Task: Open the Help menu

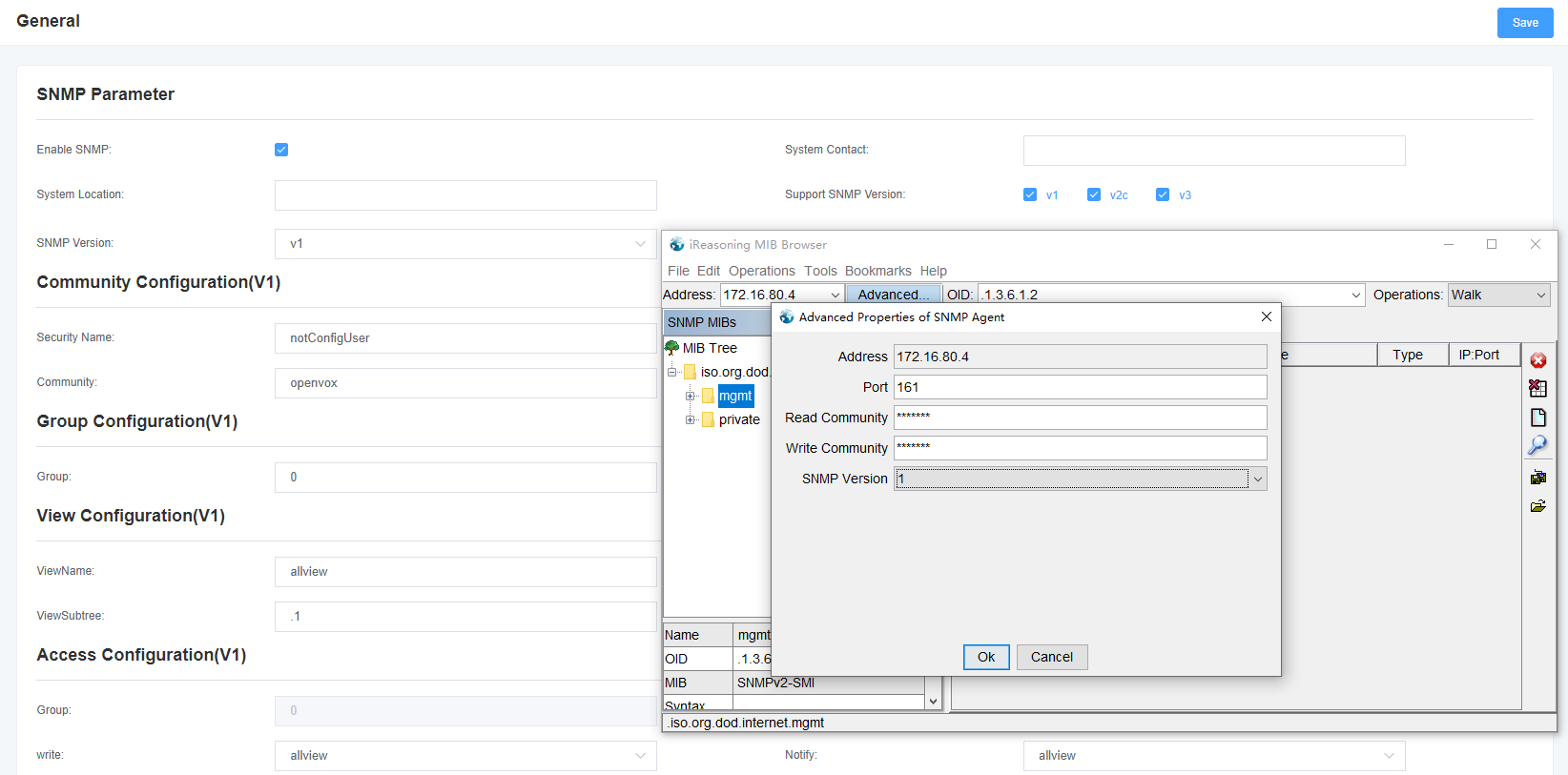Action: pos(934,271)
